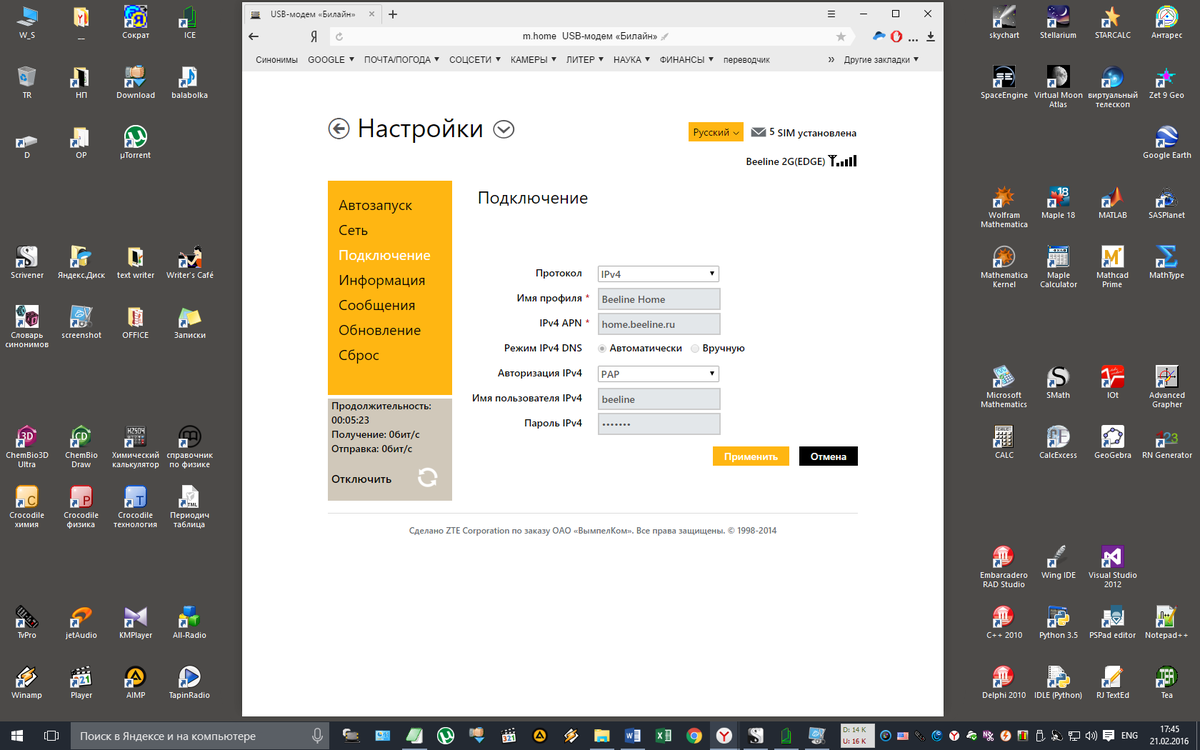Show more bookmarks with the » chevron

[831, 59]
